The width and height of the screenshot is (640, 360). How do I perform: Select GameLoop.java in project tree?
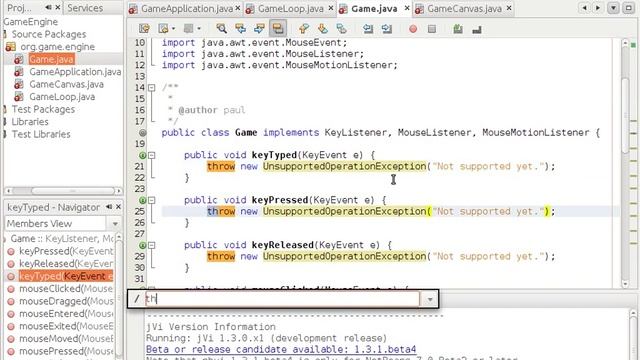point(62,97)
